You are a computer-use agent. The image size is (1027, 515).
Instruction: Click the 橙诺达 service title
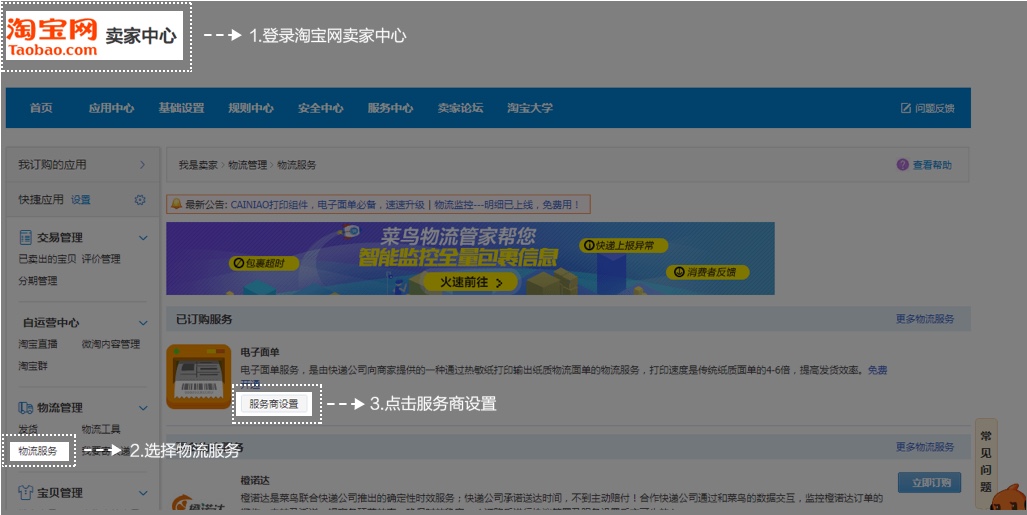coord(255,480)
